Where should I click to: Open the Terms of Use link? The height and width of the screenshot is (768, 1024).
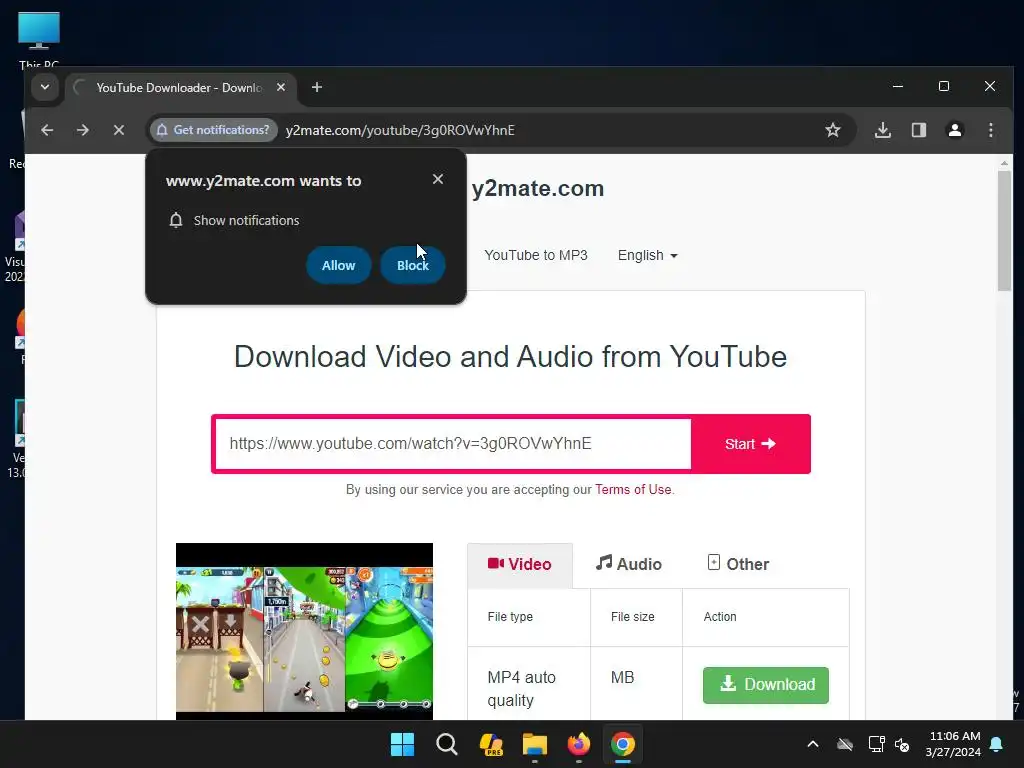[x=633, y=489]
